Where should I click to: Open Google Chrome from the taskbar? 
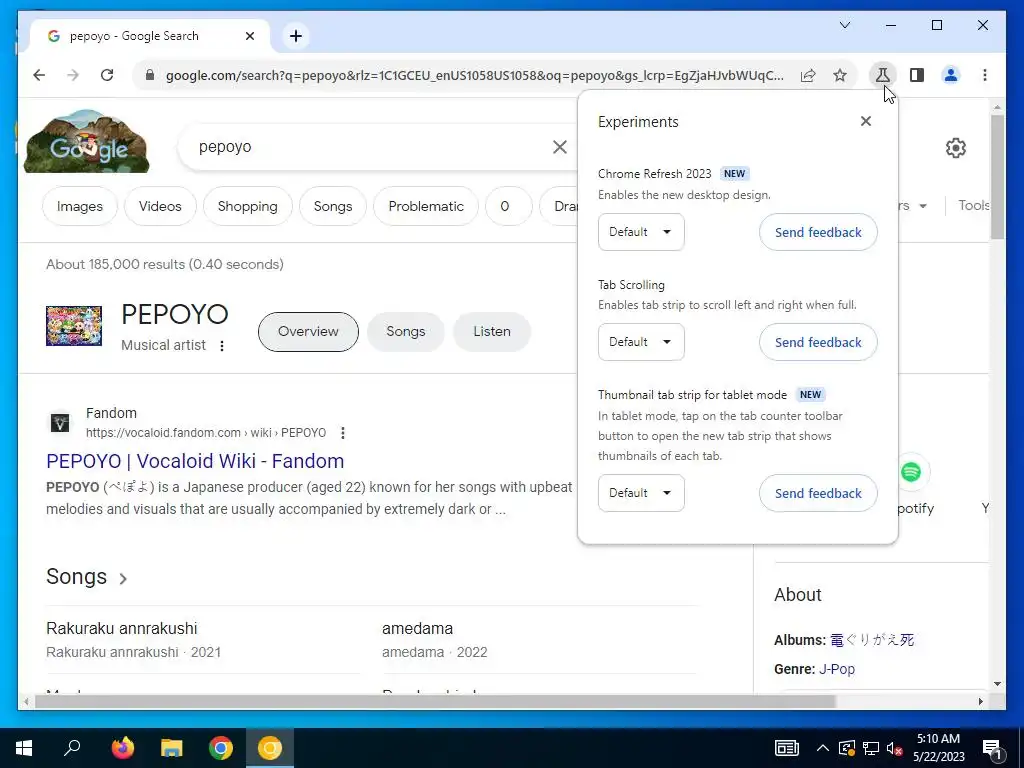coord(221,748)
